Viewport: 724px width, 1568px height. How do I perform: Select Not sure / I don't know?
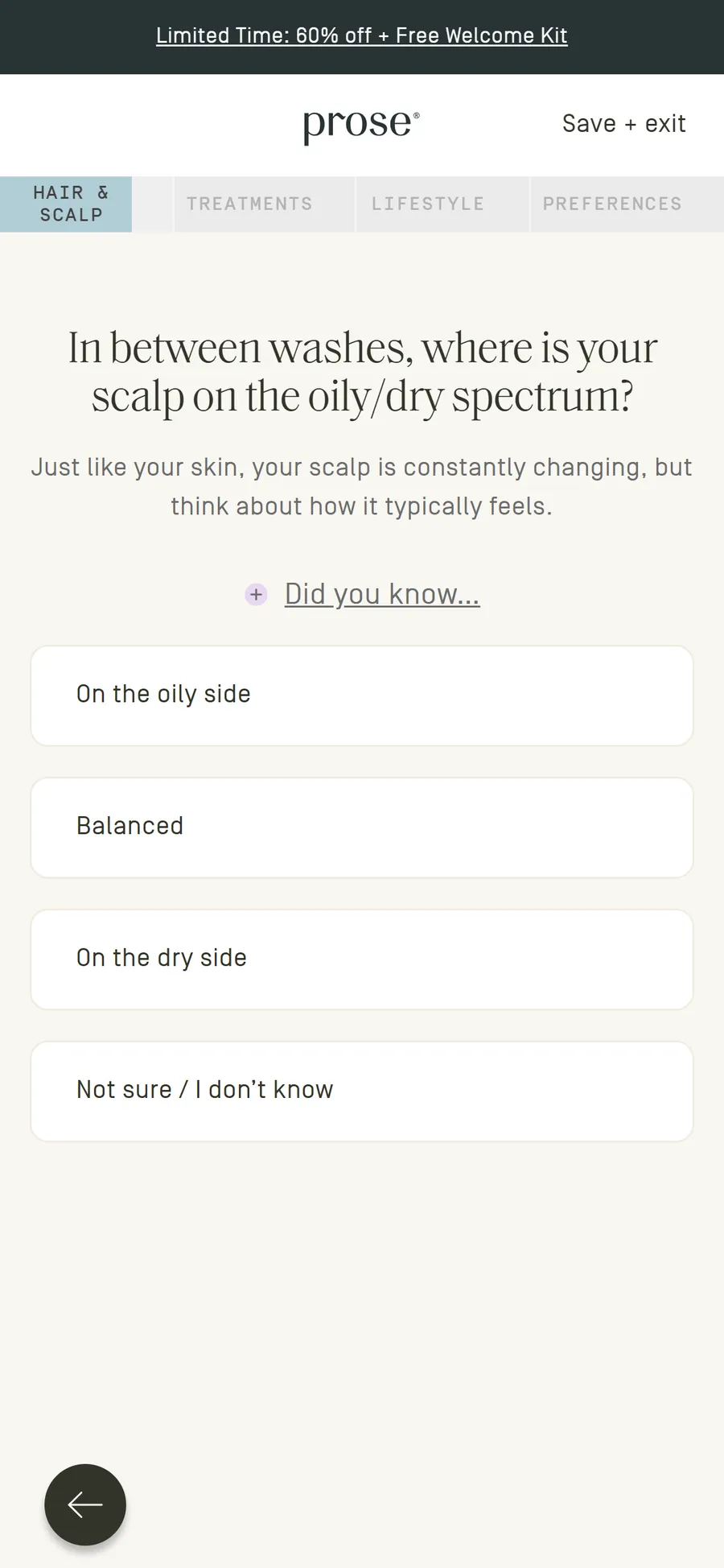tap(362, 1091)
